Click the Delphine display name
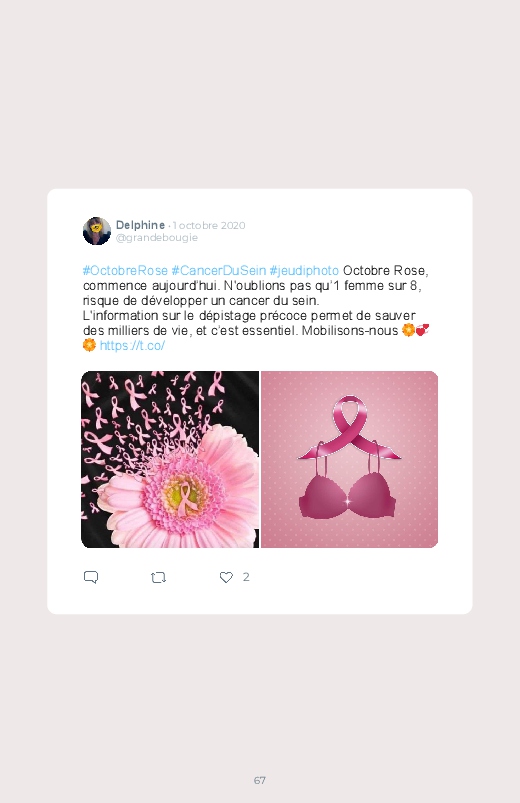 140,225
